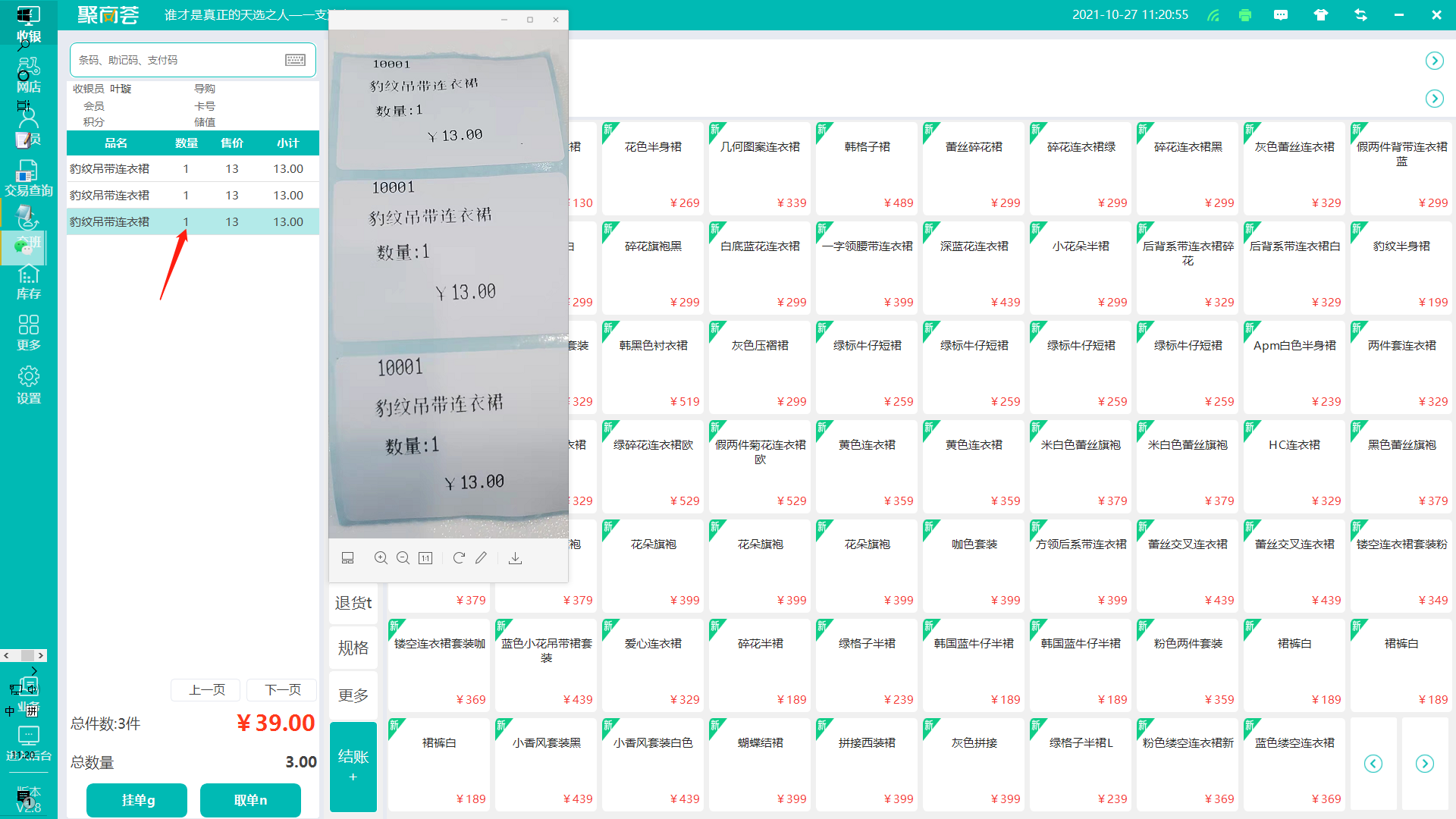Click the 挂单g hold order button
The width and height of the screenshot is (1456, 819).
(x=137, y=800)
